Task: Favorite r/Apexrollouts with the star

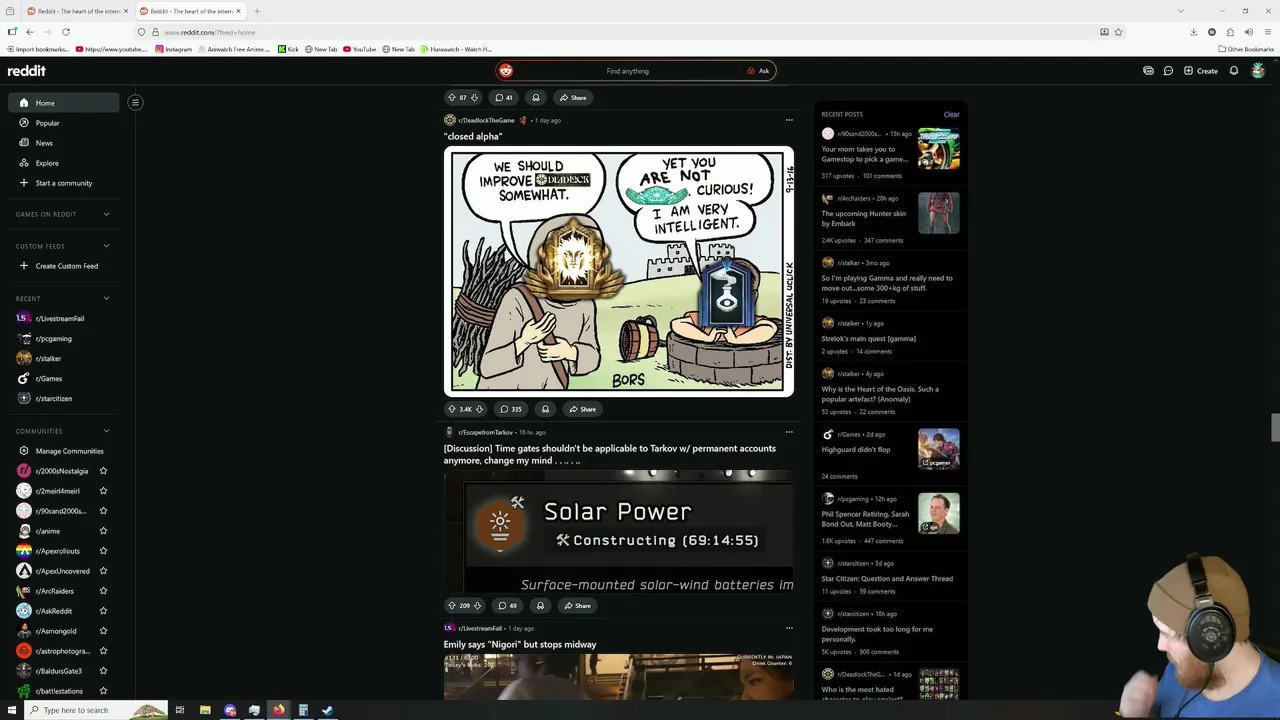Action: click(103, 551)
